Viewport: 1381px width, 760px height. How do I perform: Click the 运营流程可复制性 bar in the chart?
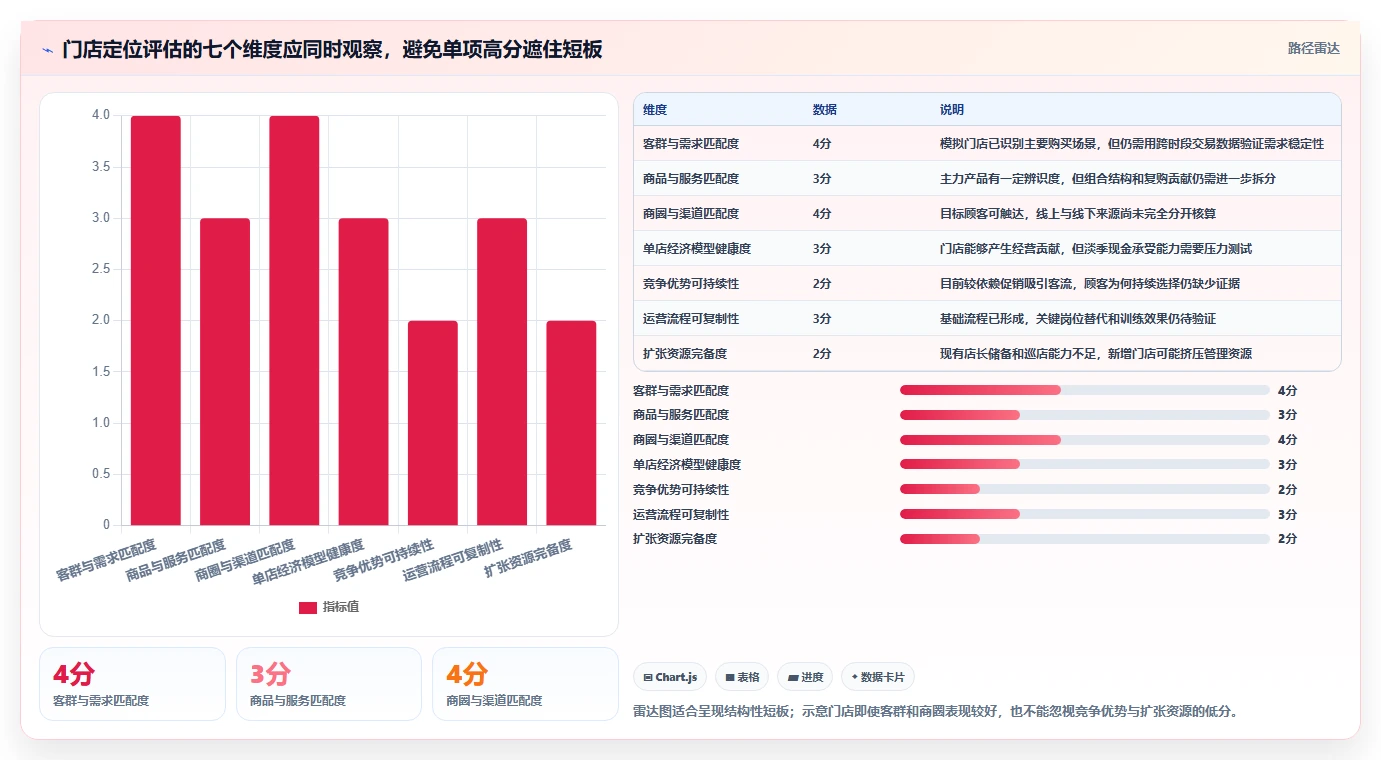click(x=502, y=371)
